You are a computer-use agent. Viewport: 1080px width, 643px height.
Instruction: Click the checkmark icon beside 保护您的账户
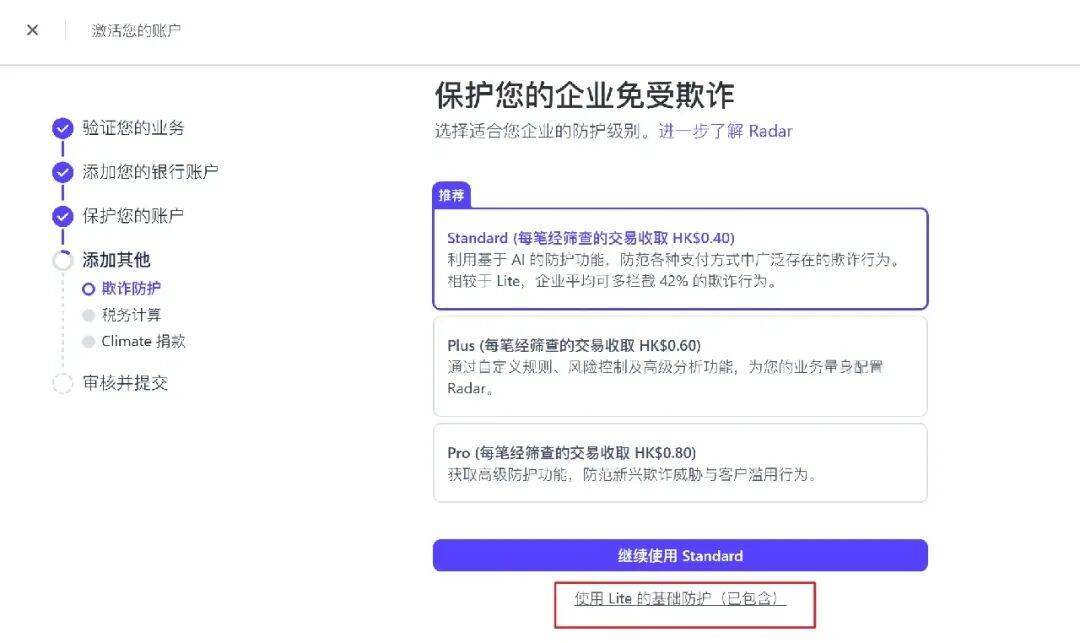(x=63, y=216)
